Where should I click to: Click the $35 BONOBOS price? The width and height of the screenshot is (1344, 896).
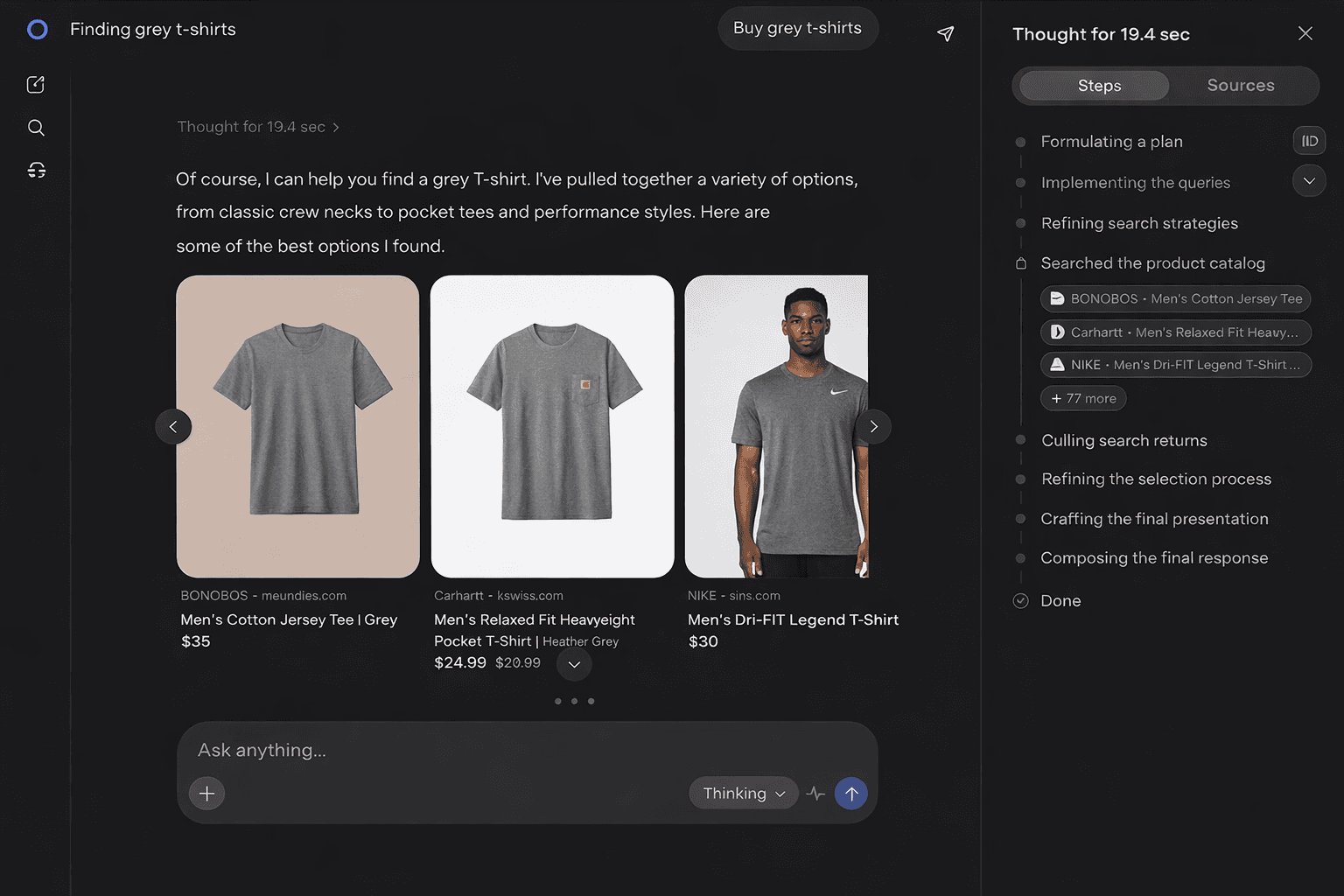[x=196, y=641]
